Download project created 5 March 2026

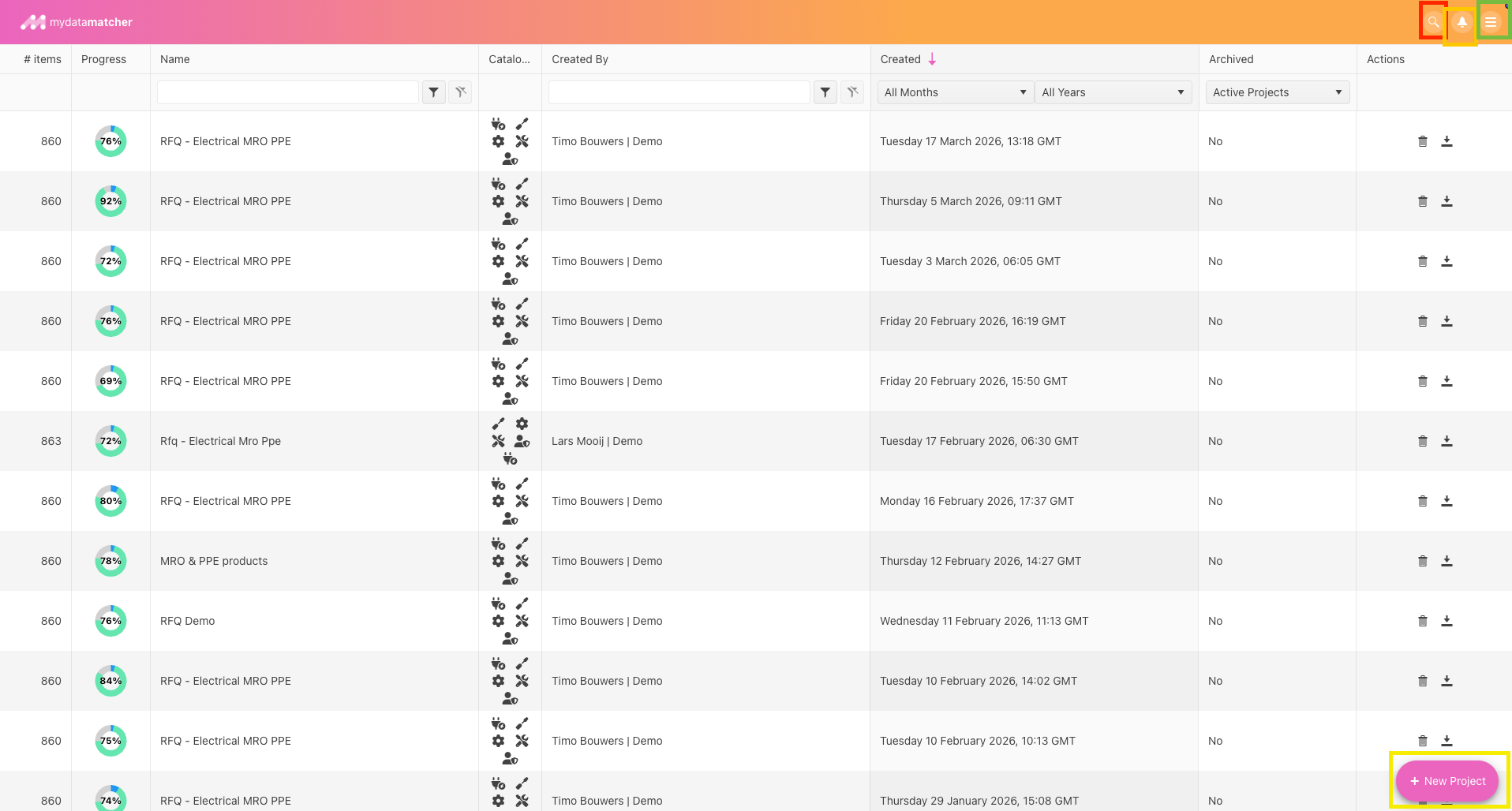point(1447,201)
